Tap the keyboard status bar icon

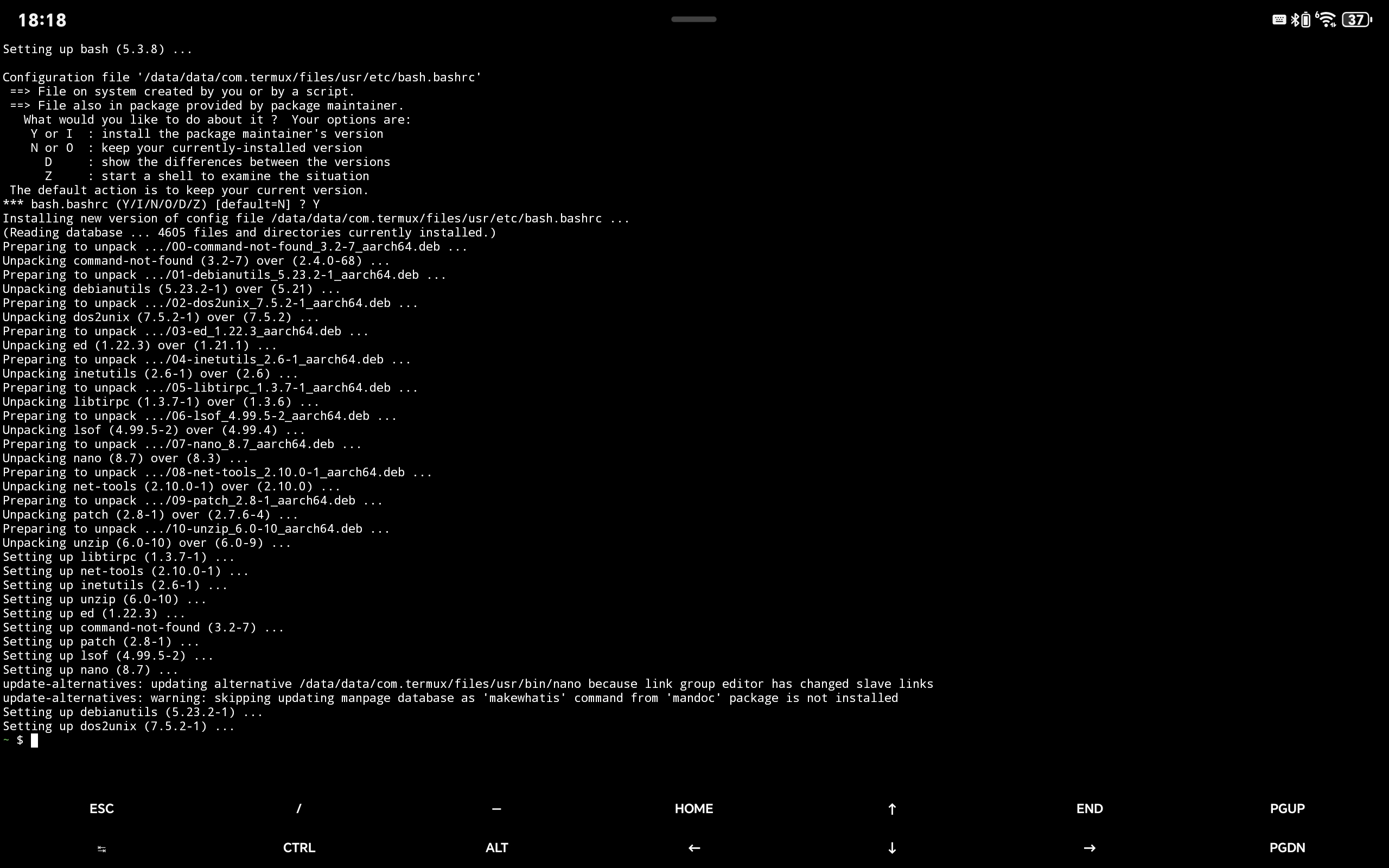click(1279, 20)
